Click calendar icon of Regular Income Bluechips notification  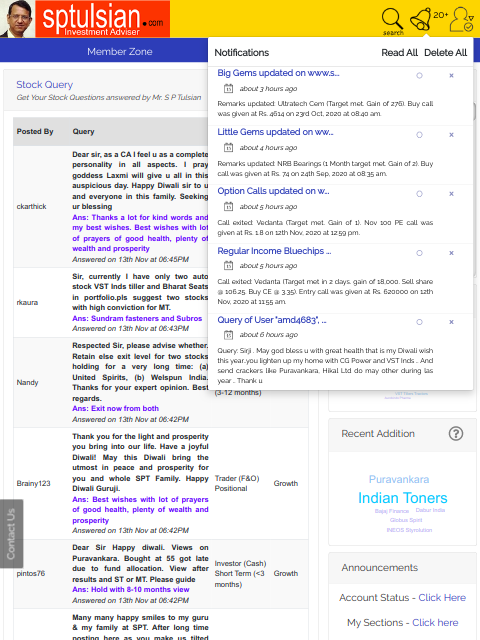click(229, 266)
